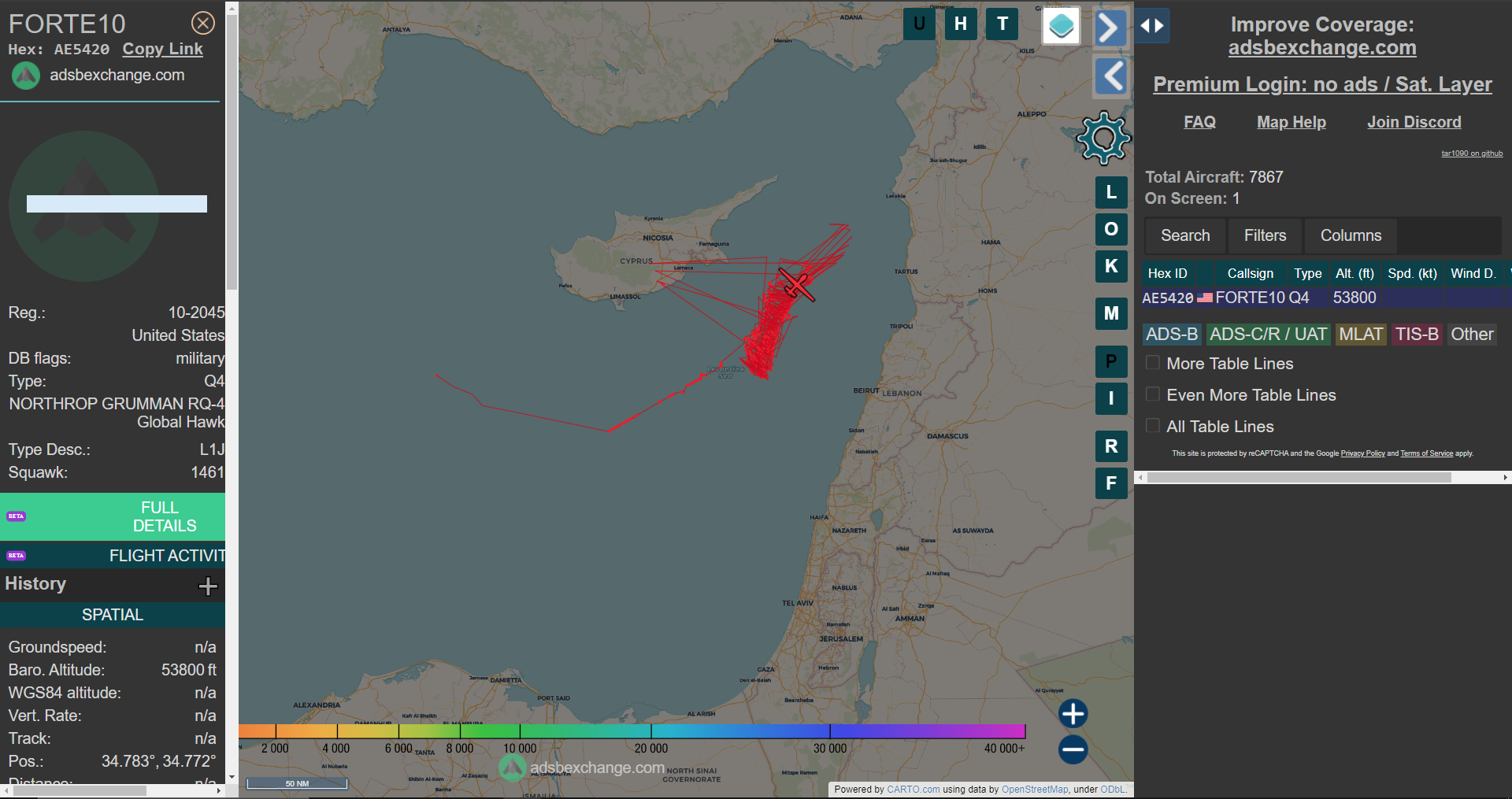The width and height of the screenshot is (1512, 799).
Task: Click the table horizontal scrollbar
Action: 1299,477
